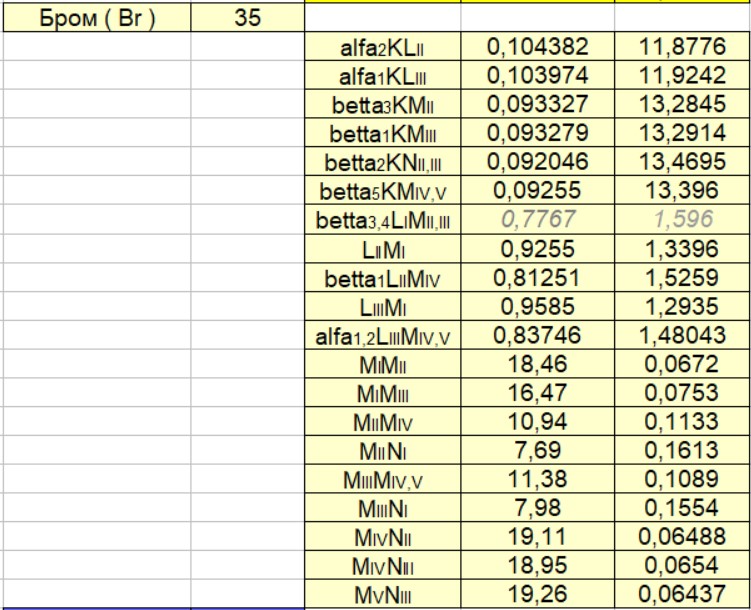This screenshot has width=751, height=610.
Task: Select the 'MIIMIV' label cell
Action: pos(383,421)
